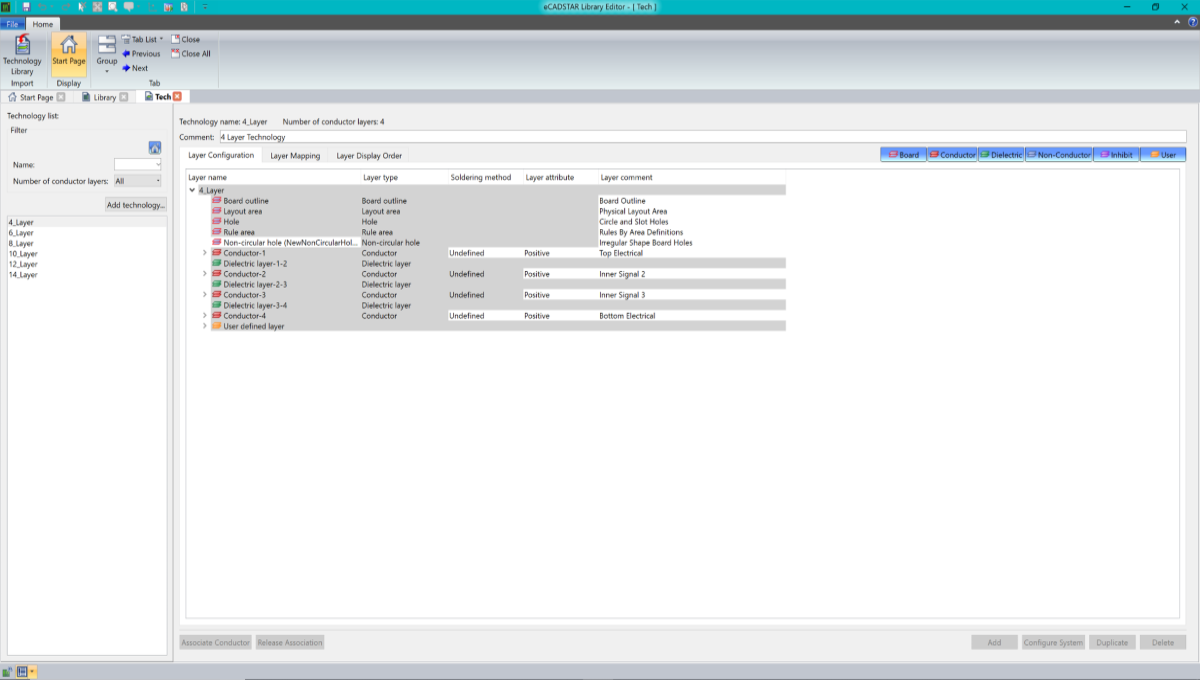Click the Close All tabs icon
The image size is (1200, 680).
point(175,54)
